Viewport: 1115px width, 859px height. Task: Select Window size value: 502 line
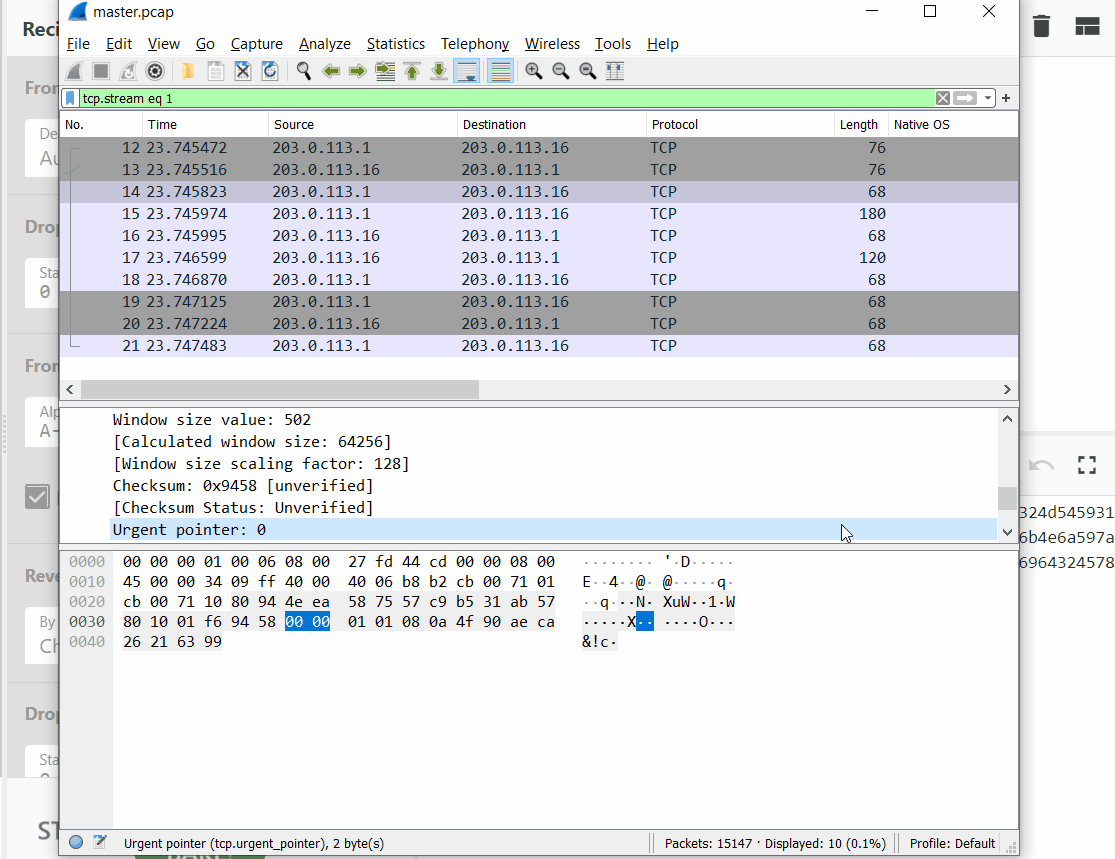click(212, 420)
